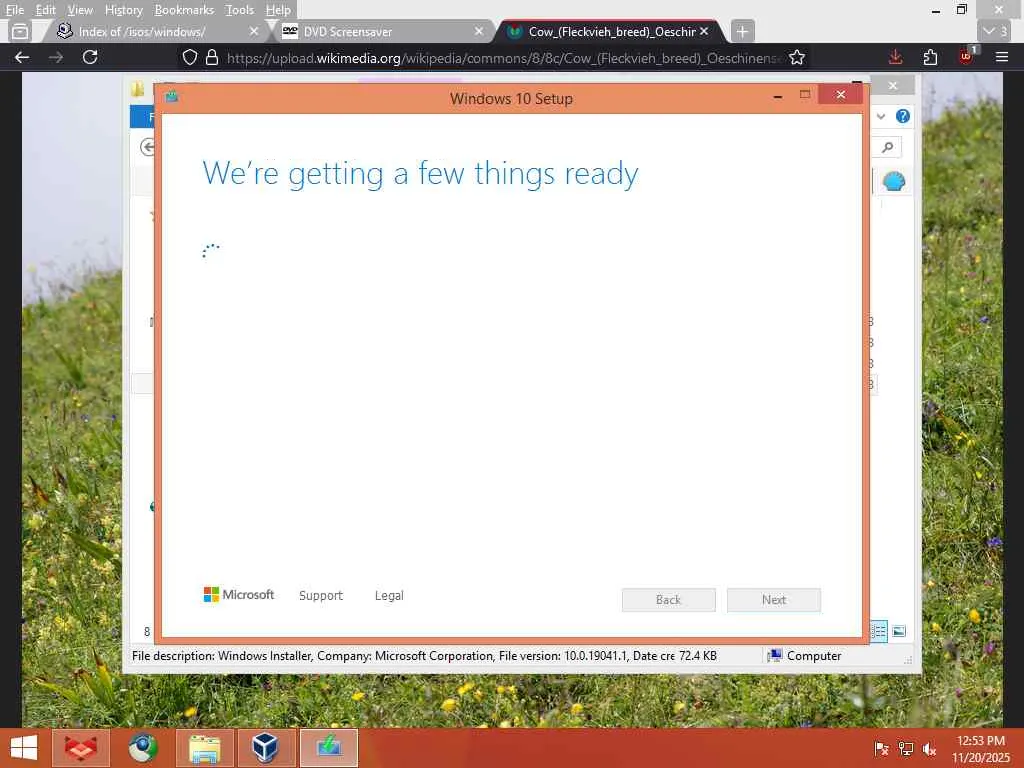
Task: Select the Cow_(Fleckvieh_breed) tab
Action: 611,31
